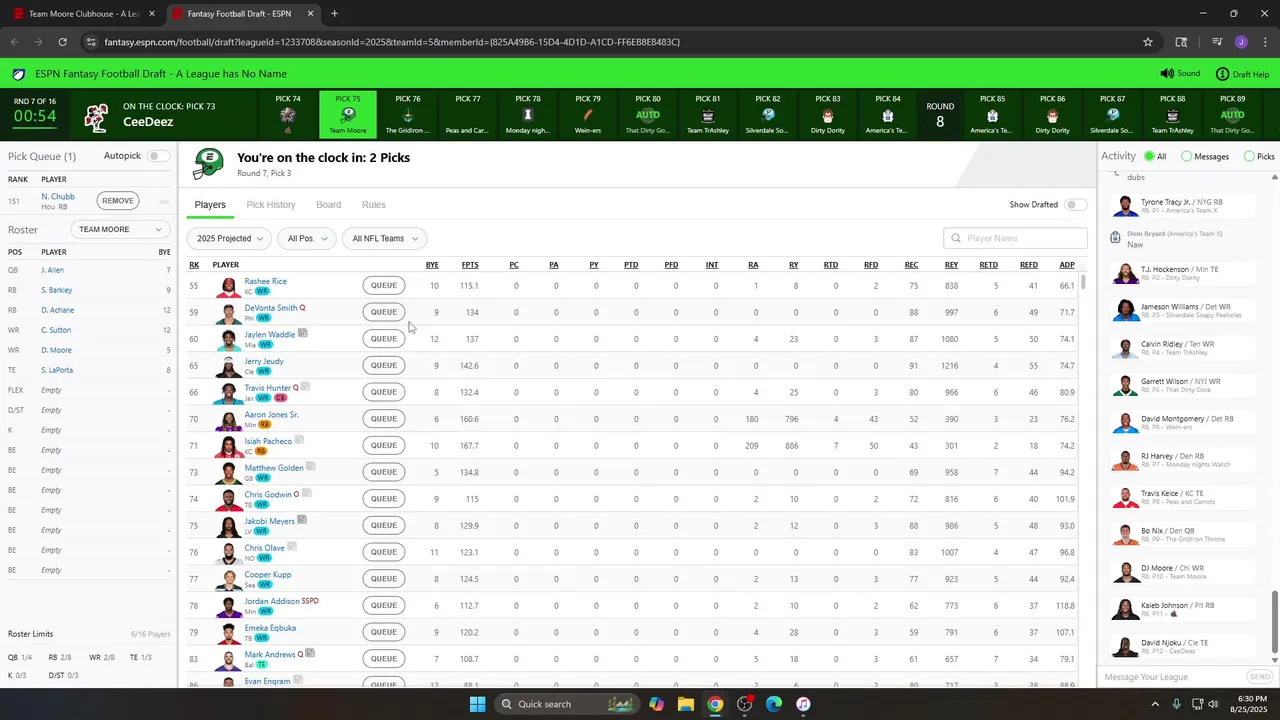Viewport: 1280px width, 720px height.
Task: Bookmark this page with the star icon
Action: pos(1148,42)
